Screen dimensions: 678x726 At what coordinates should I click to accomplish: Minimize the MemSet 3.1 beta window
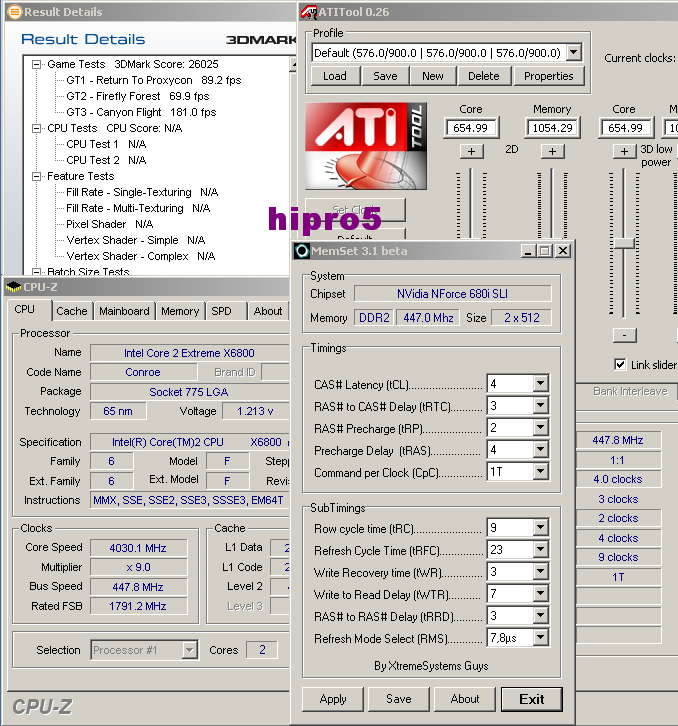[x=527, y=251]
